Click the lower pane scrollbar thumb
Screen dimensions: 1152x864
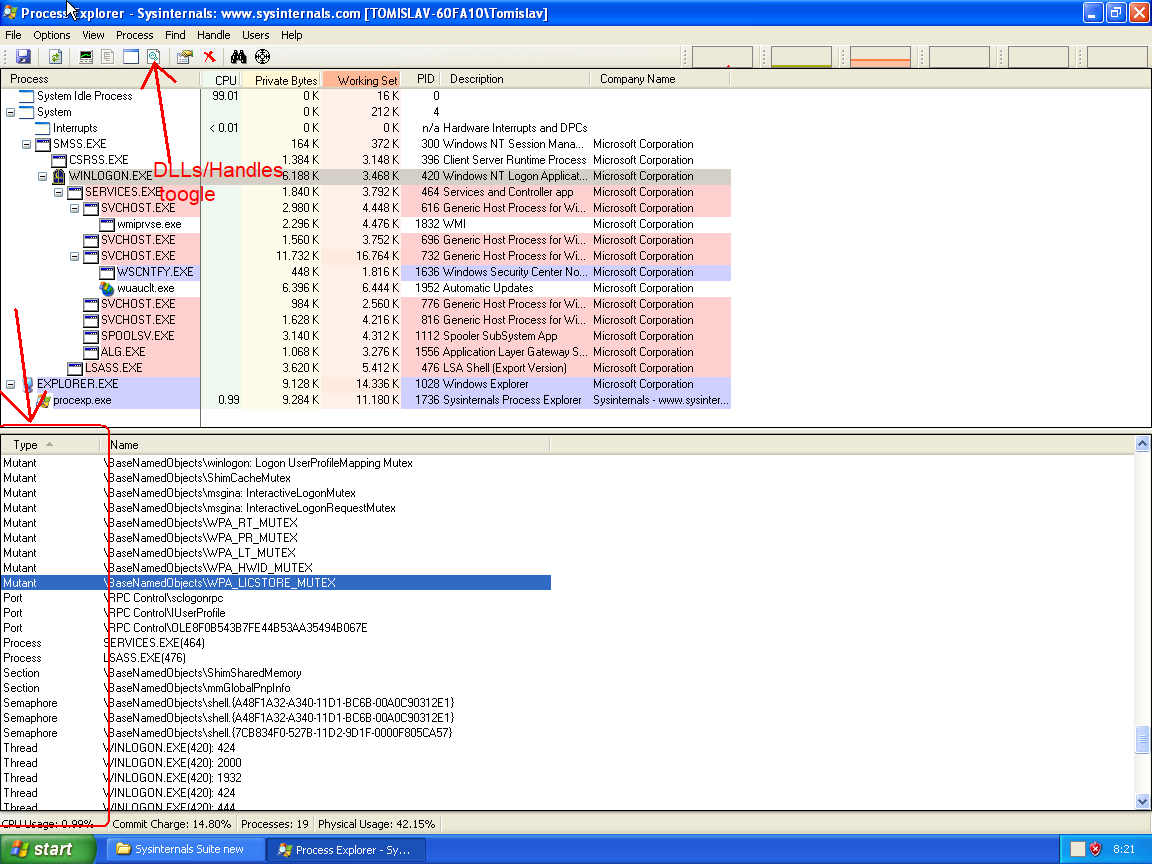[x=1142, y=740]
